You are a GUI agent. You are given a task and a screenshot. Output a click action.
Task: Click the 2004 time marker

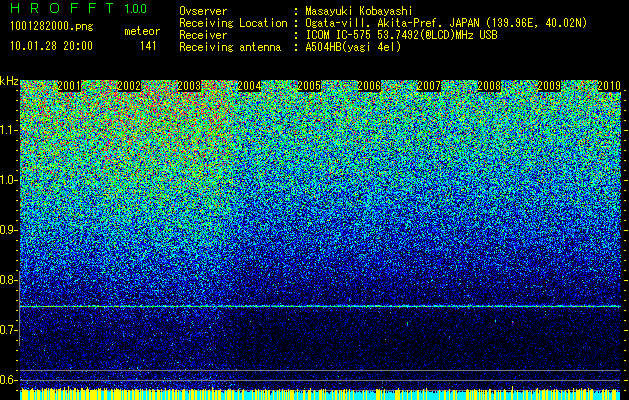tap(249, 86)
